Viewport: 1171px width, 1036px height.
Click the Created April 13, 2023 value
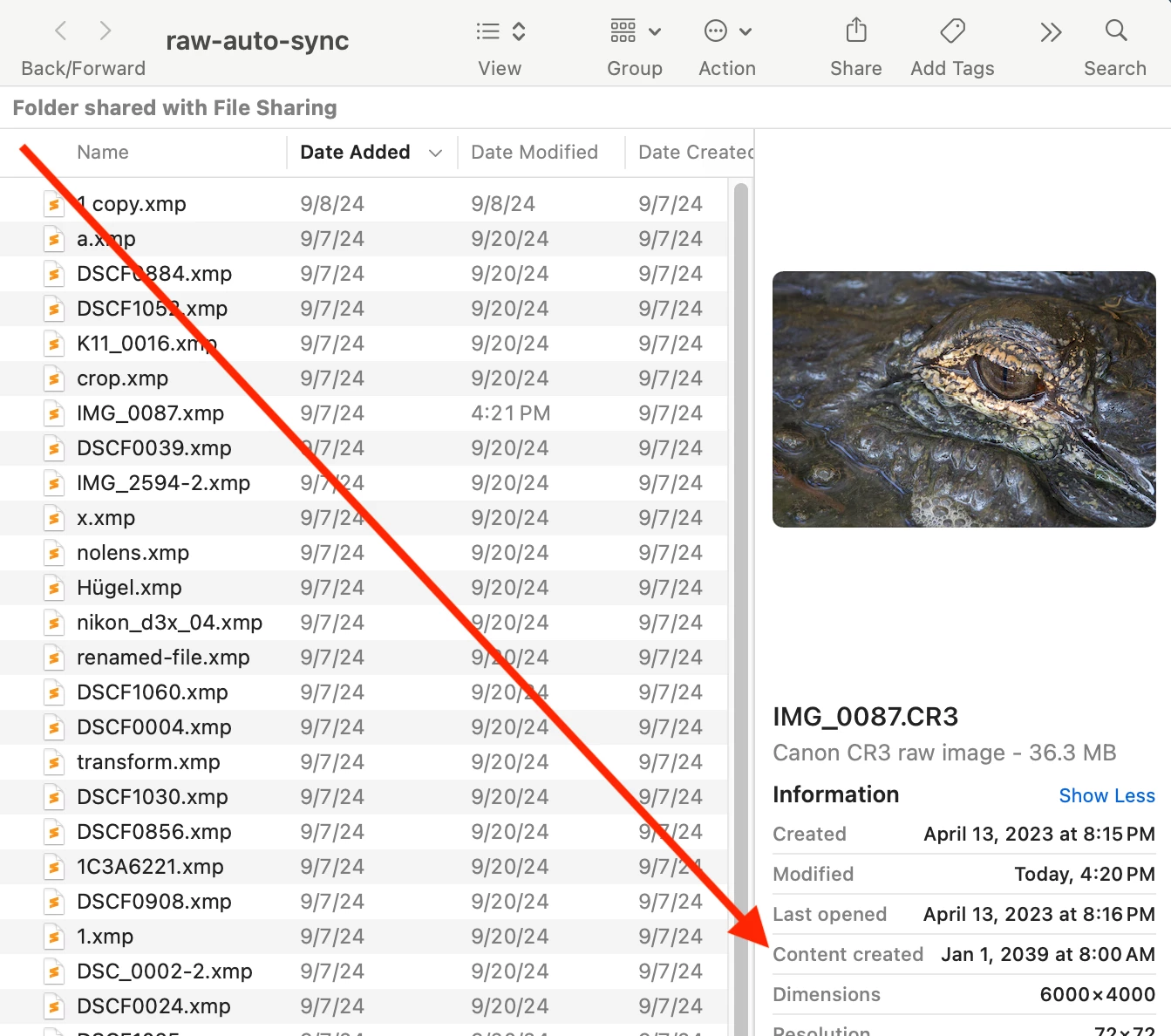[x=1039, y=835]
